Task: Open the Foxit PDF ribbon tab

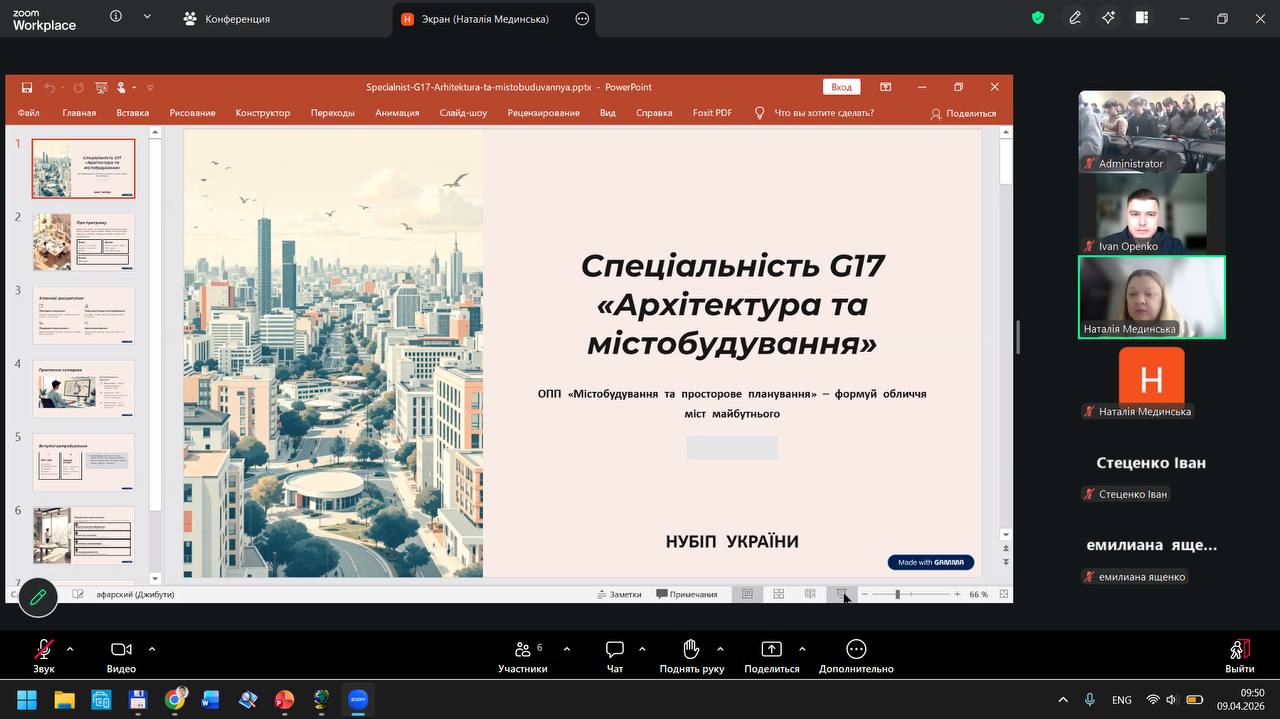Action: click(x=712, y=113)
